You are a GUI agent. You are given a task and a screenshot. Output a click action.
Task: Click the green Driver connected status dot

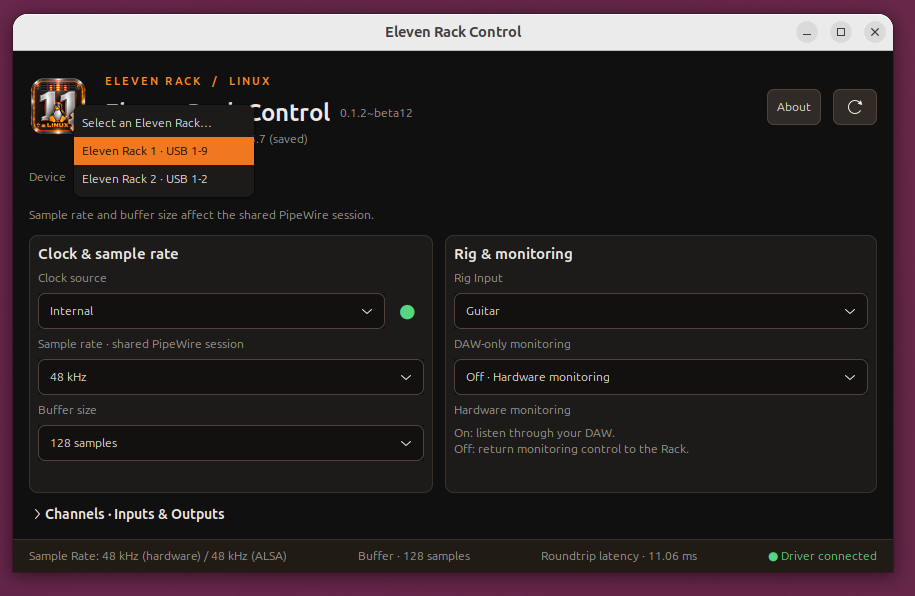click(773, 557)
